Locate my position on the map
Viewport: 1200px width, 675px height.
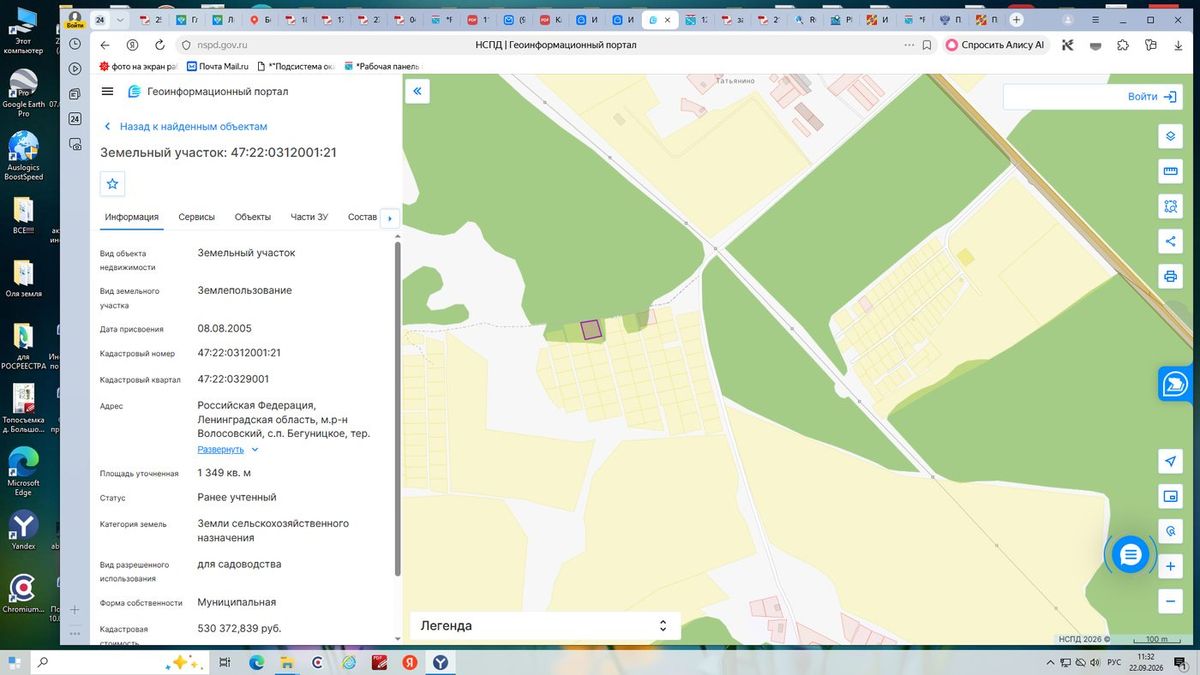pyautogui.click(x=1170, y=461)
